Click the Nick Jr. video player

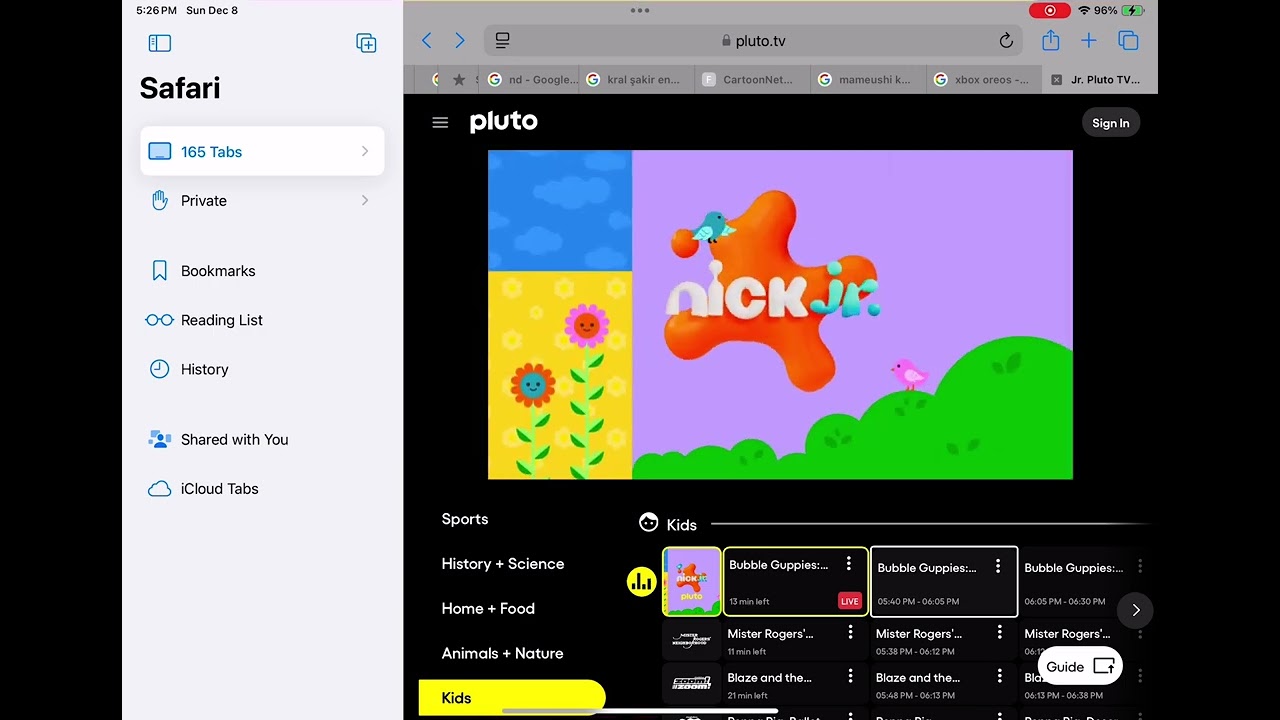click(x=780, y=315)
